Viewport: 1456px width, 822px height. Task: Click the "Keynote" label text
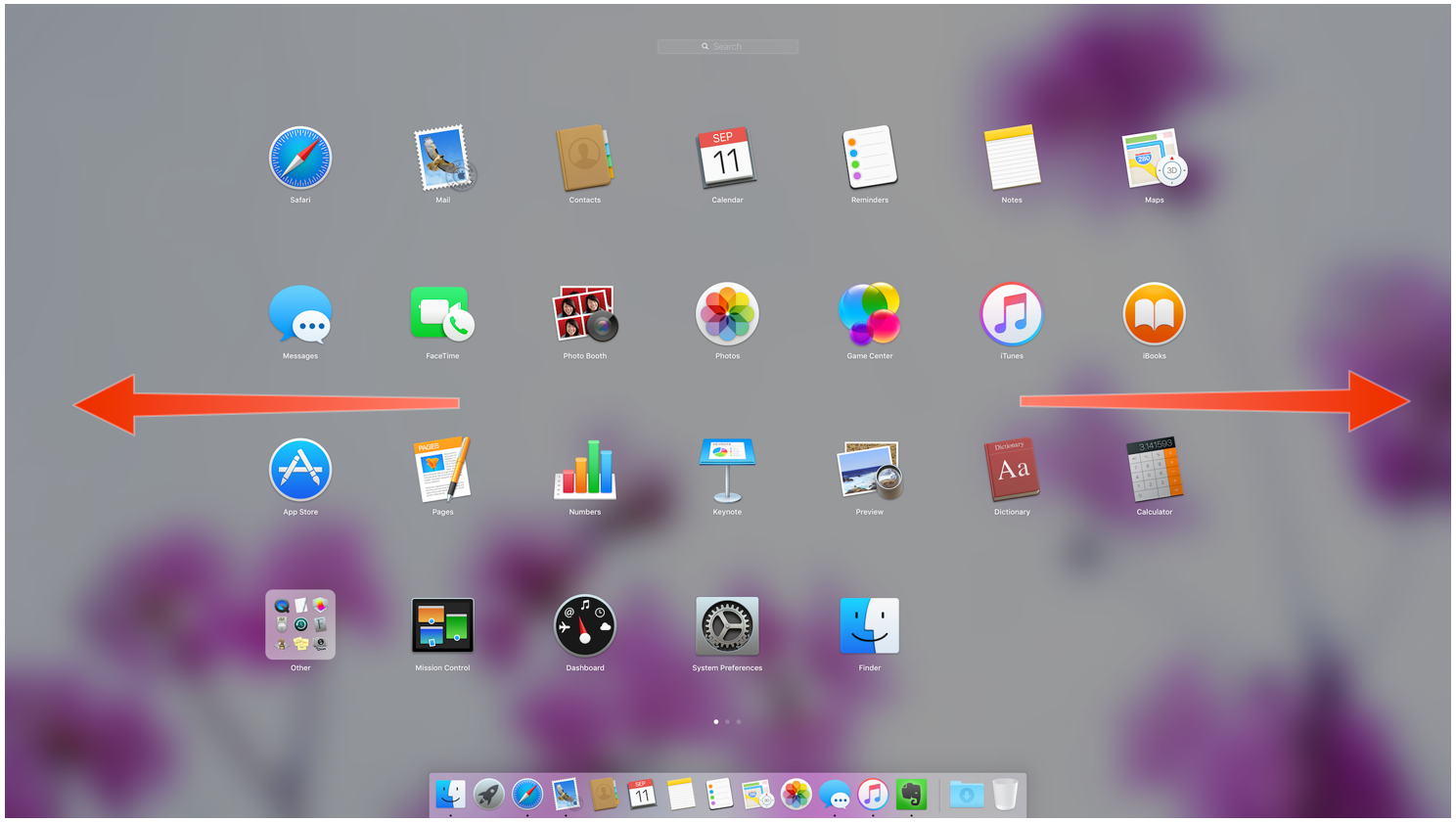727,512
